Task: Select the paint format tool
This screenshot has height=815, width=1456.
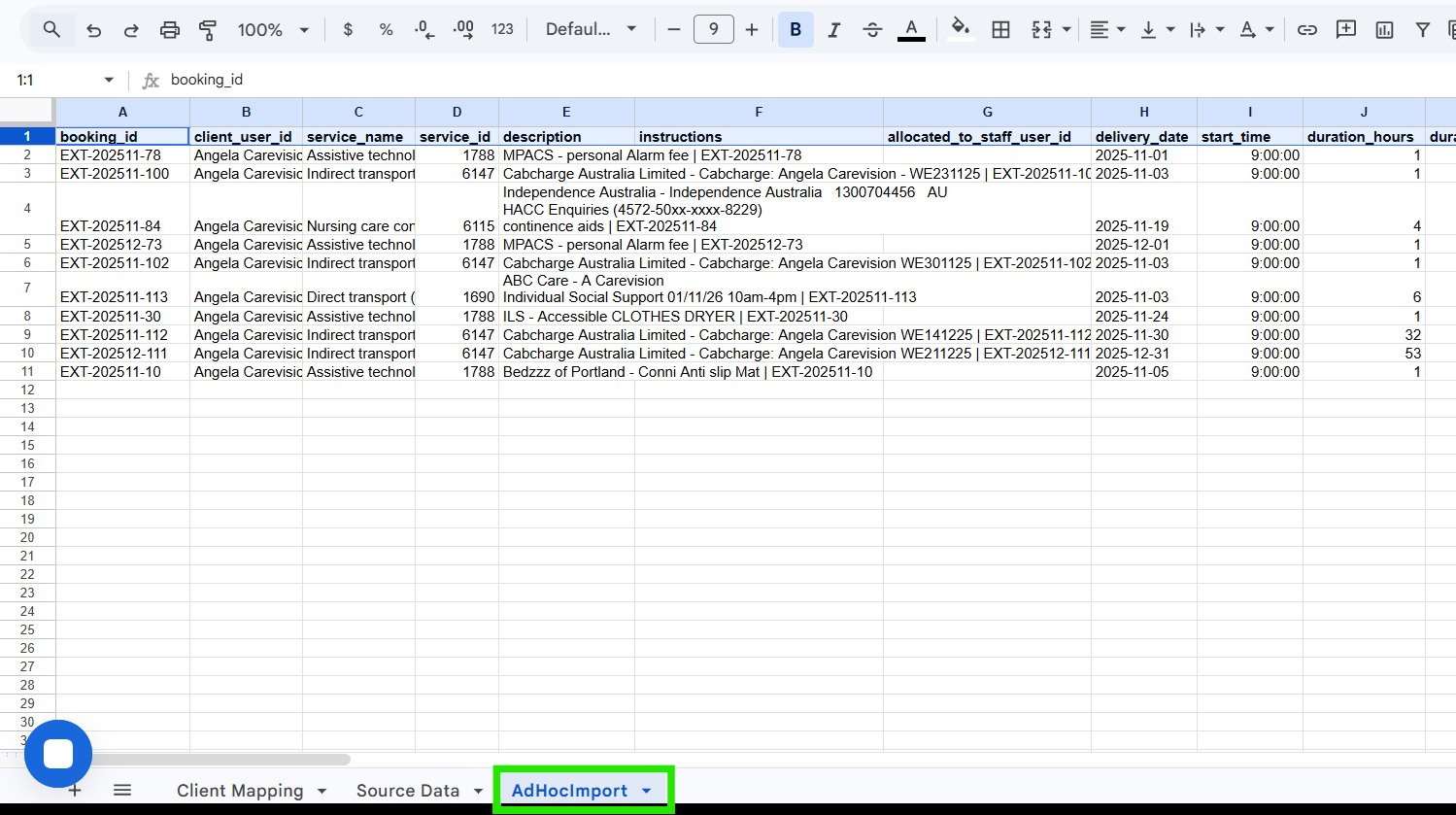Action: pyautogui.click(x=207, y=30)
